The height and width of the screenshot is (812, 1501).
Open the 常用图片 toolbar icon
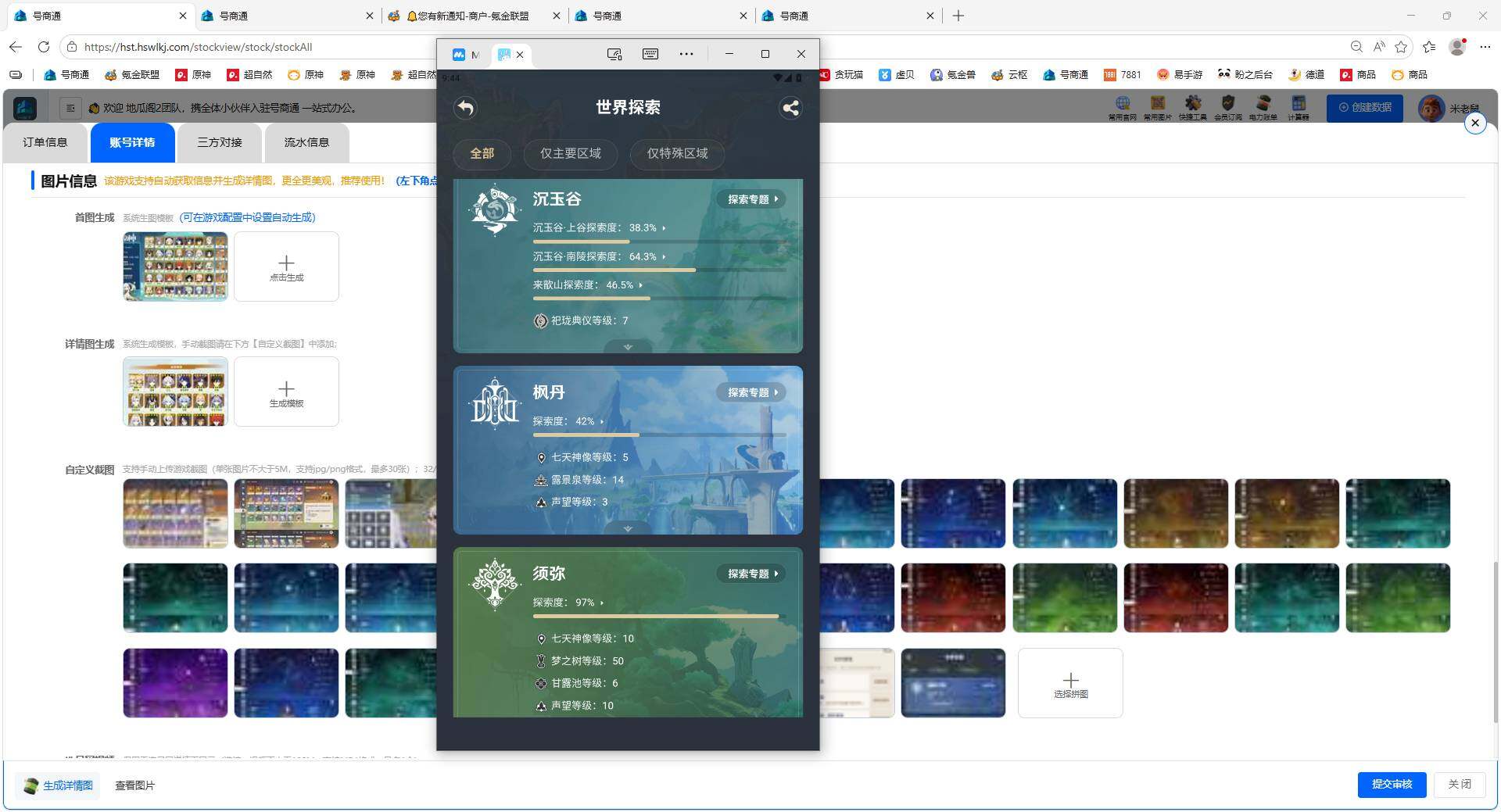pos(1158,107)
